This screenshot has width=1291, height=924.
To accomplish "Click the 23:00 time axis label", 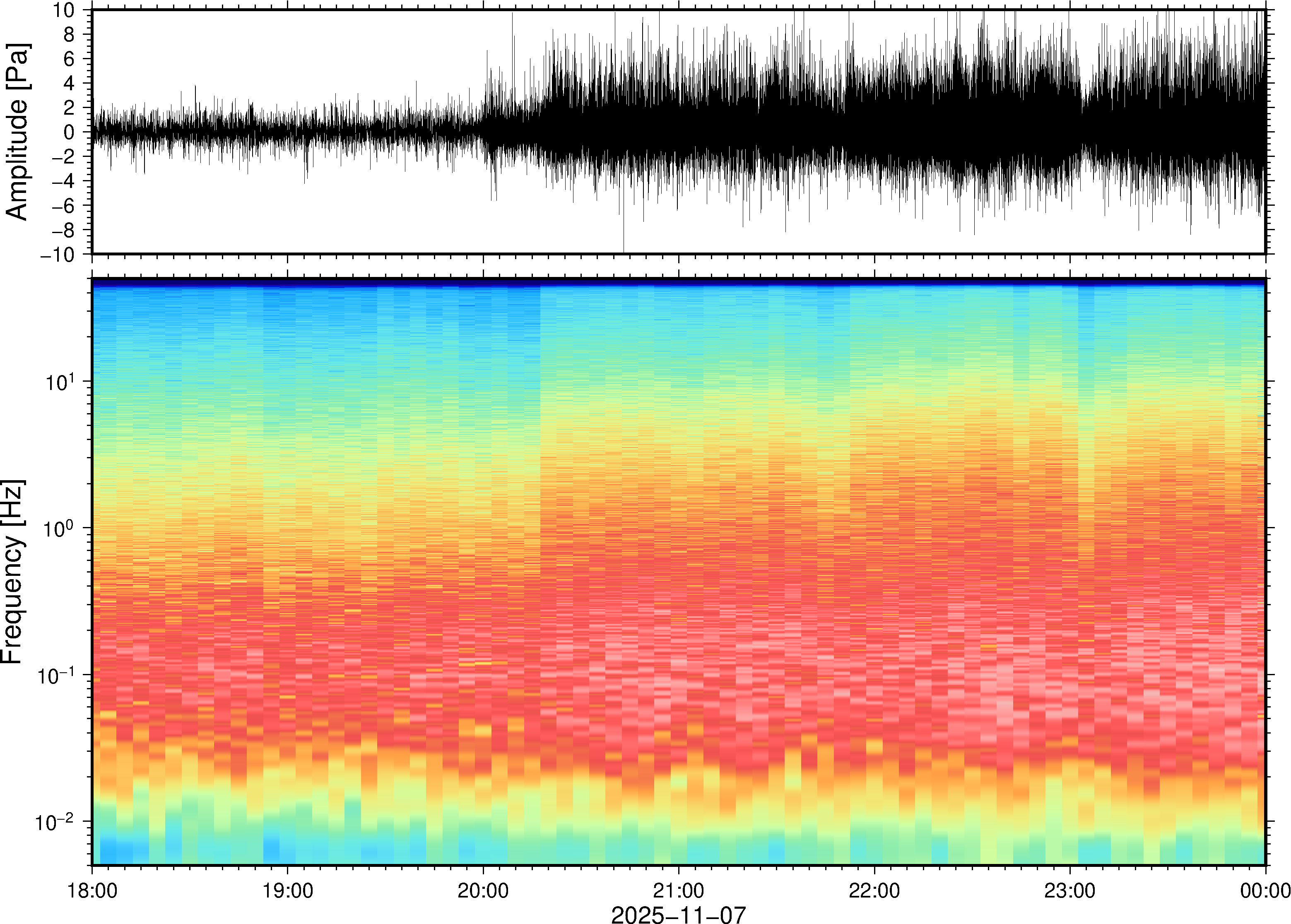I will [x=1069, y=890].
